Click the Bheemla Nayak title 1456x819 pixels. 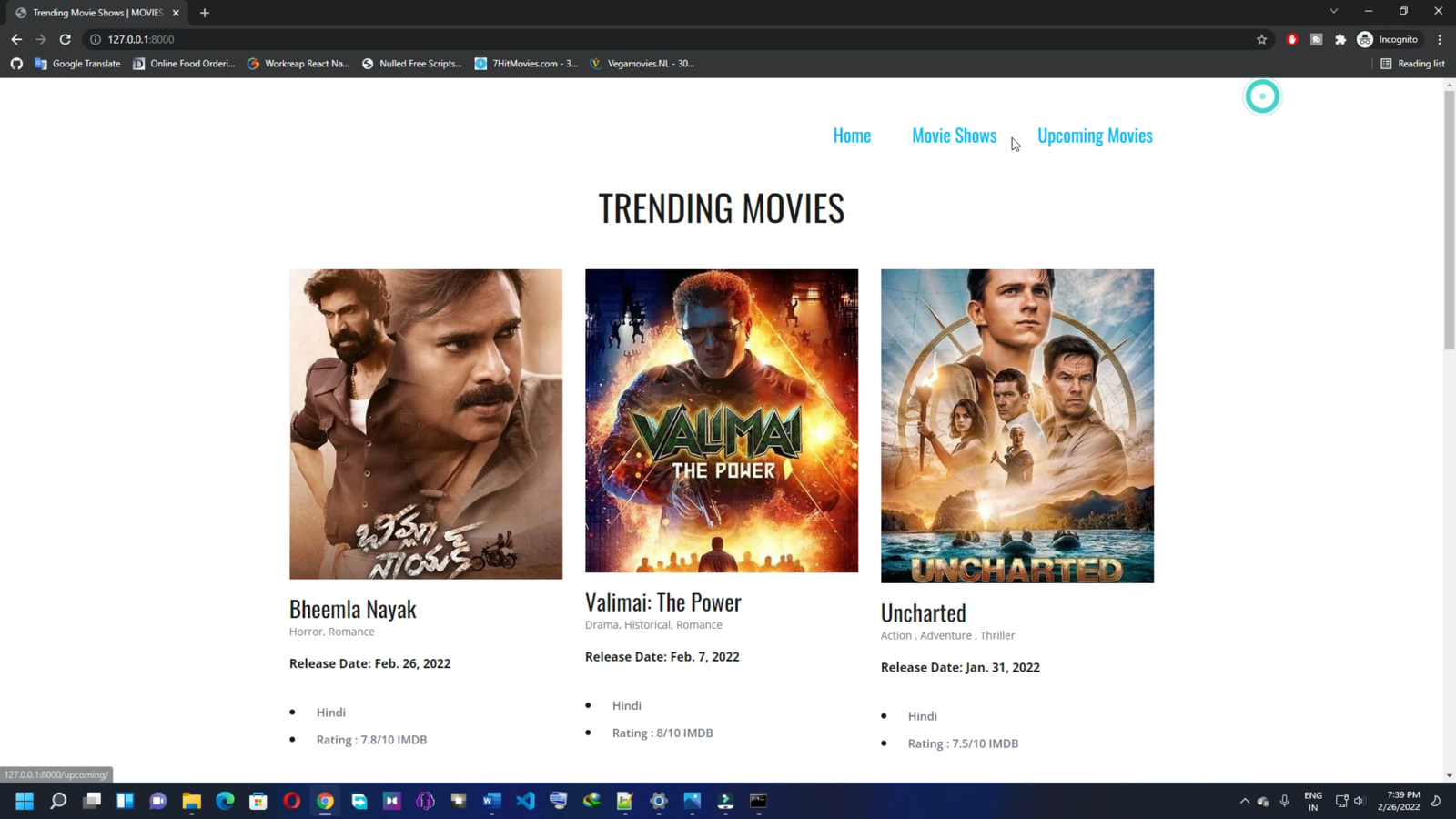tap(353, 609)
